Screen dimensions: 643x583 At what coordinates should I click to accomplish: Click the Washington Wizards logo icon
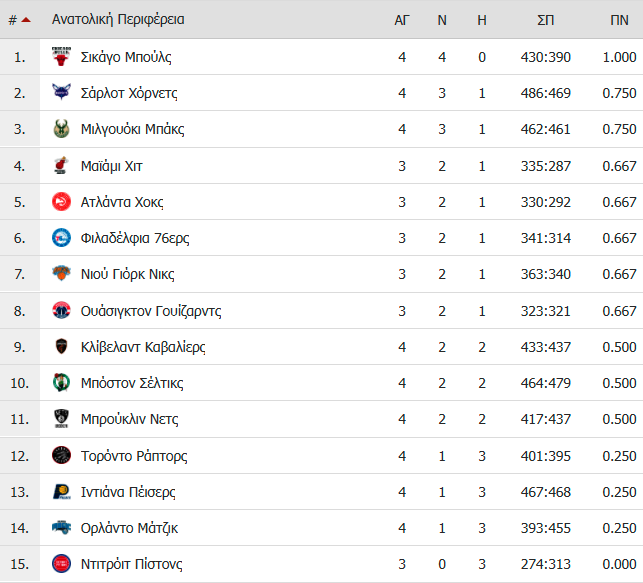(x=61, y=310)
